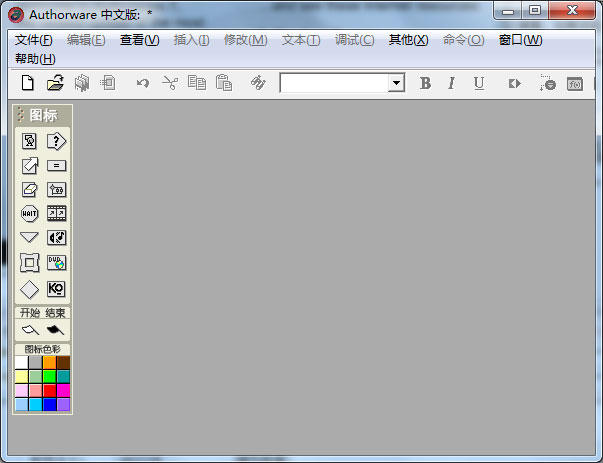Open the 修改(M) menu

click(x=246, y=40)
